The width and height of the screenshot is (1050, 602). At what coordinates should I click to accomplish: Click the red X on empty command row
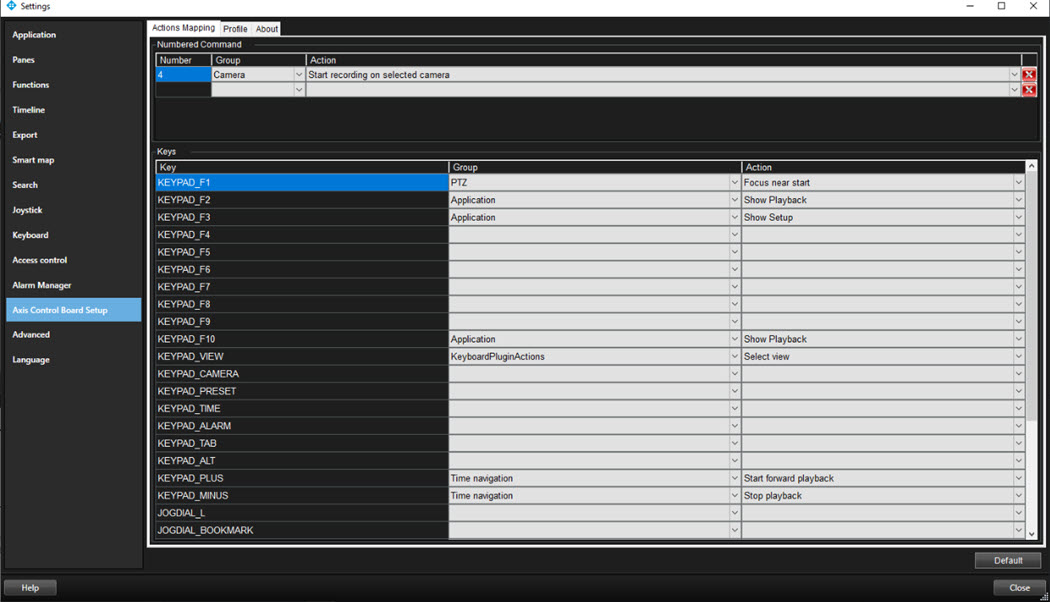tap(1028, 90)
